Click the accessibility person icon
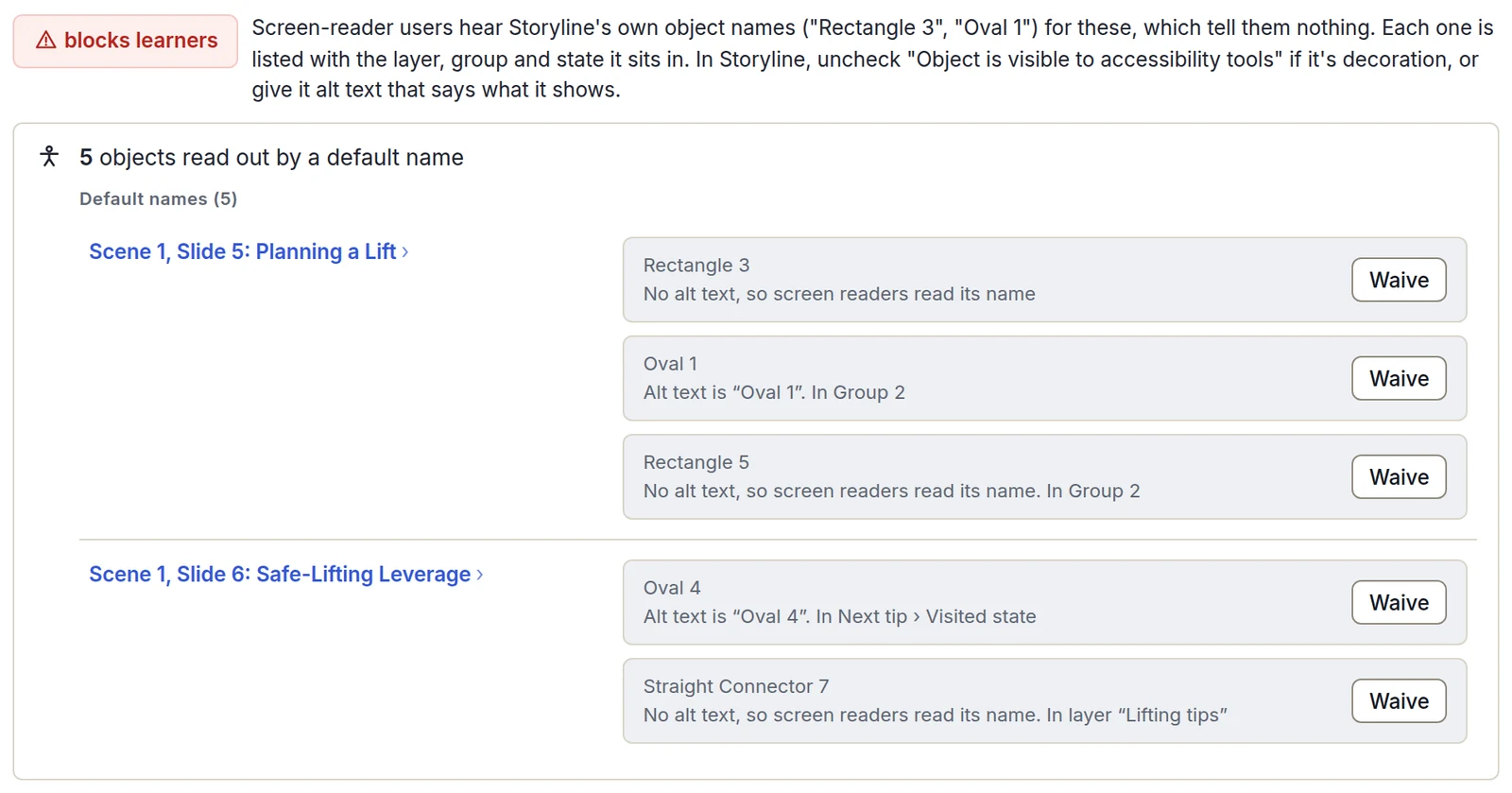This screenshot has height=793, width=1512. coord(49,156)
